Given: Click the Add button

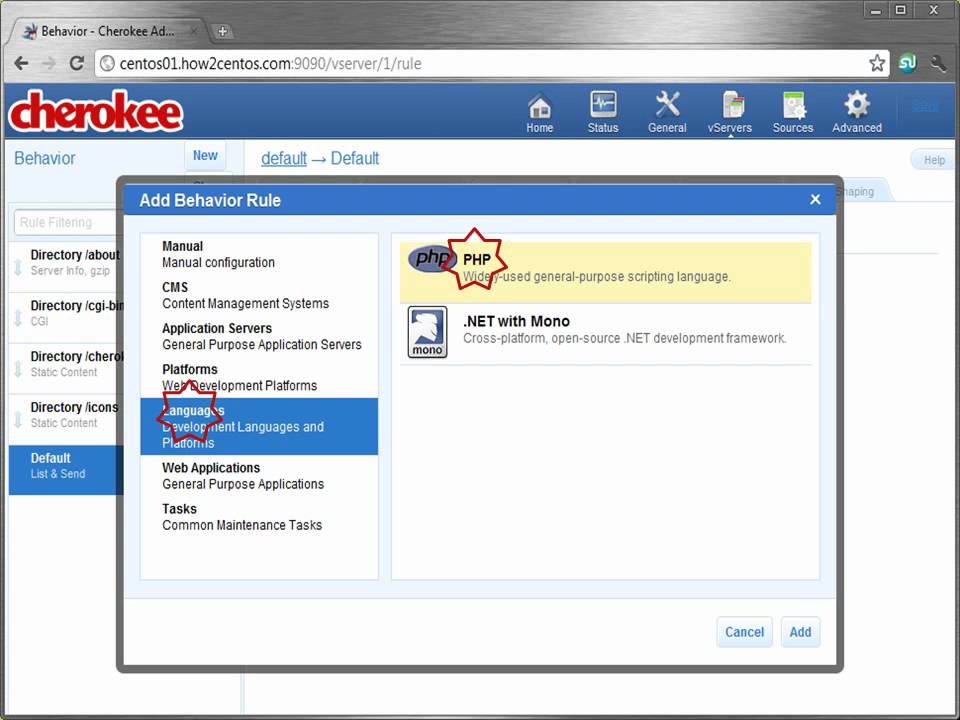Looking at the screenshot, I should 800,632.
